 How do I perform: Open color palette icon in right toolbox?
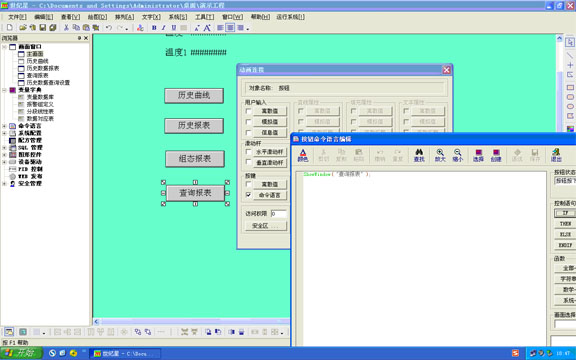(x=570, y=129)
